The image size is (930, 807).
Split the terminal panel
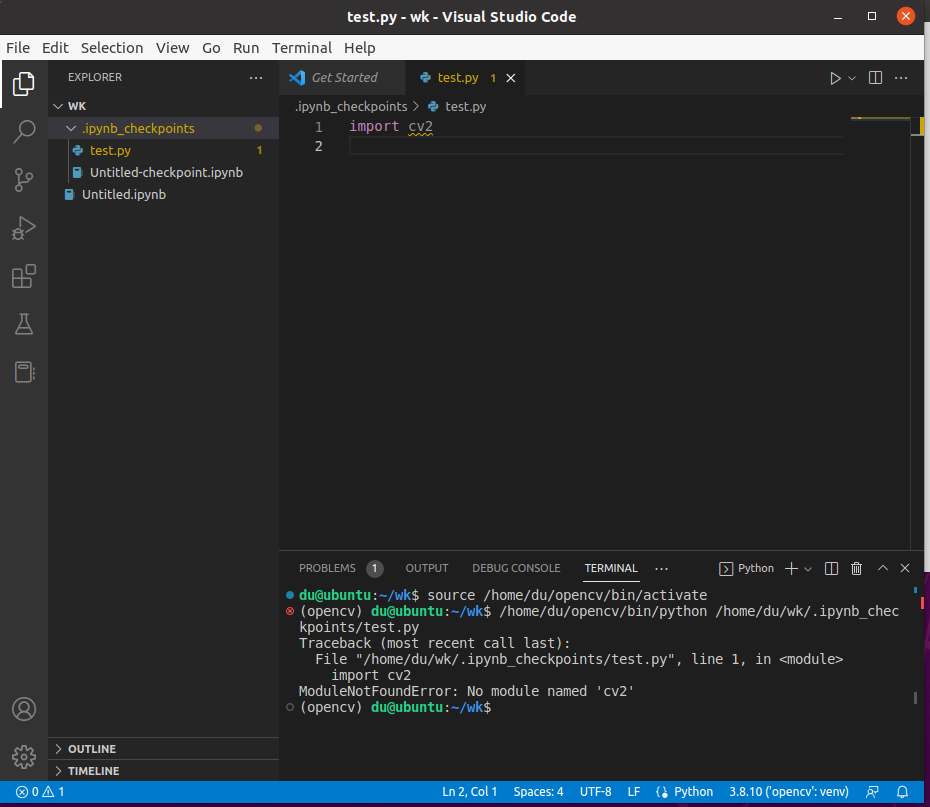(x=832, y=569)
